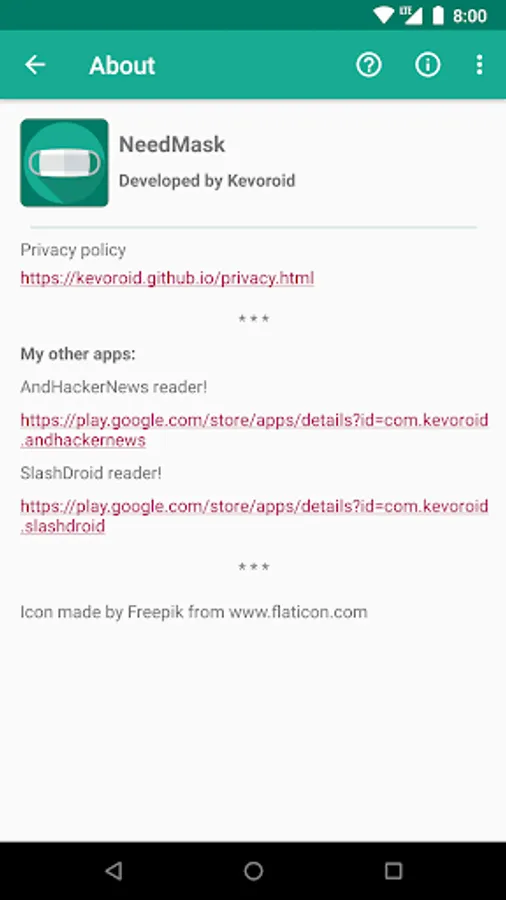Tap the Android back navigation button
This screenshot has width=506, height=900.
click(114, 871)
